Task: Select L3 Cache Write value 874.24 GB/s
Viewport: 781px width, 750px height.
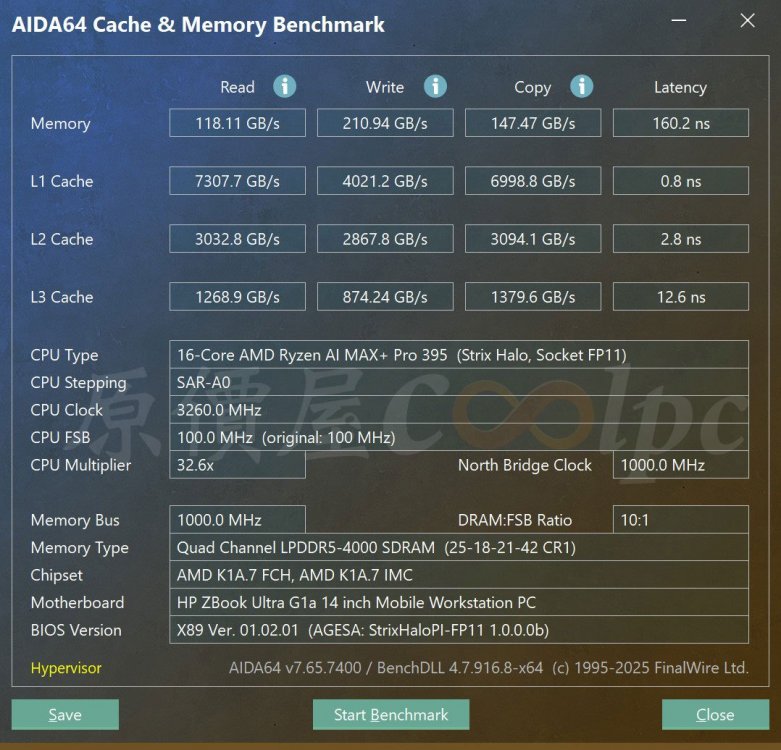Action: (x=385, y=297)
